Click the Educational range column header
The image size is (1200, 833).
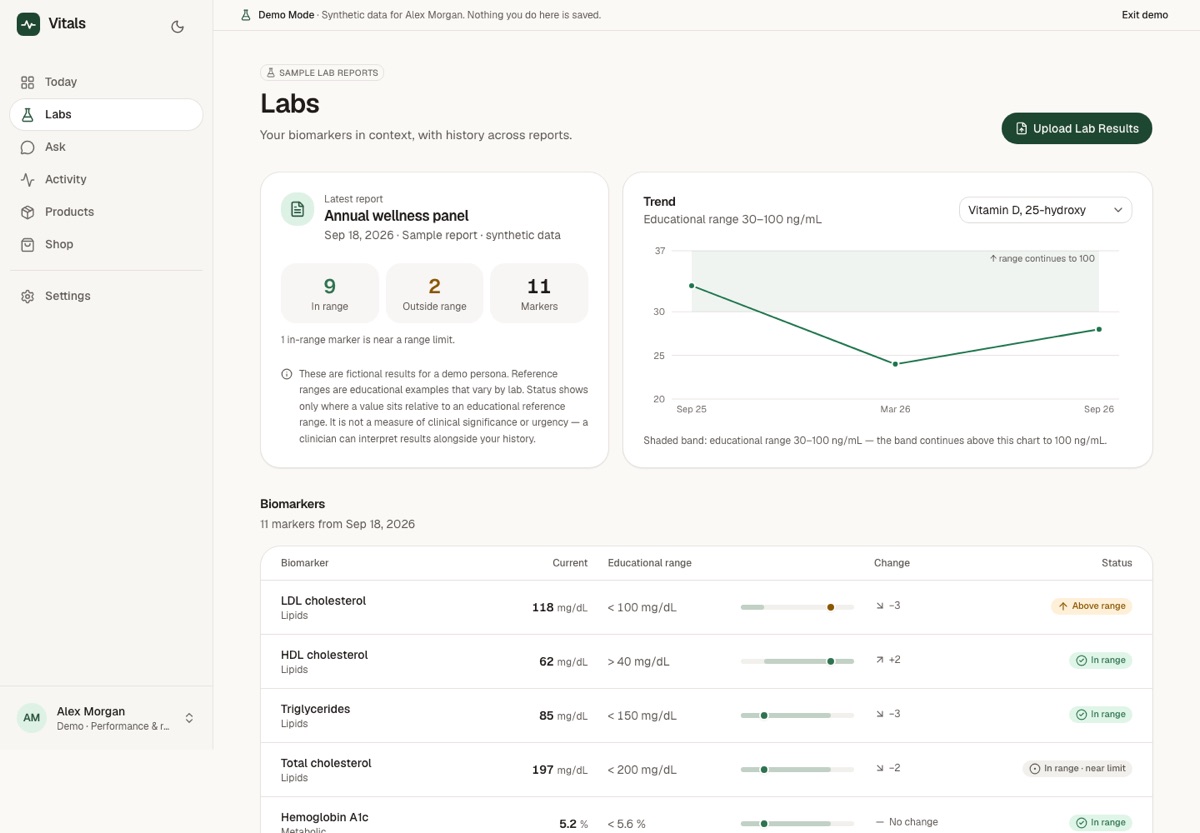pyautogui.click(x=650, y=563)
